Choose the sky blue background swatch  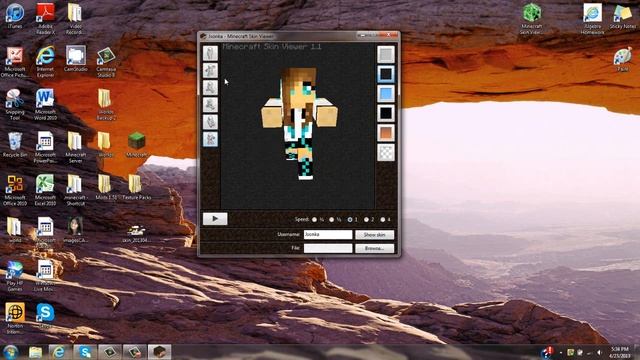pyautogui.click(x=385, y=93)
